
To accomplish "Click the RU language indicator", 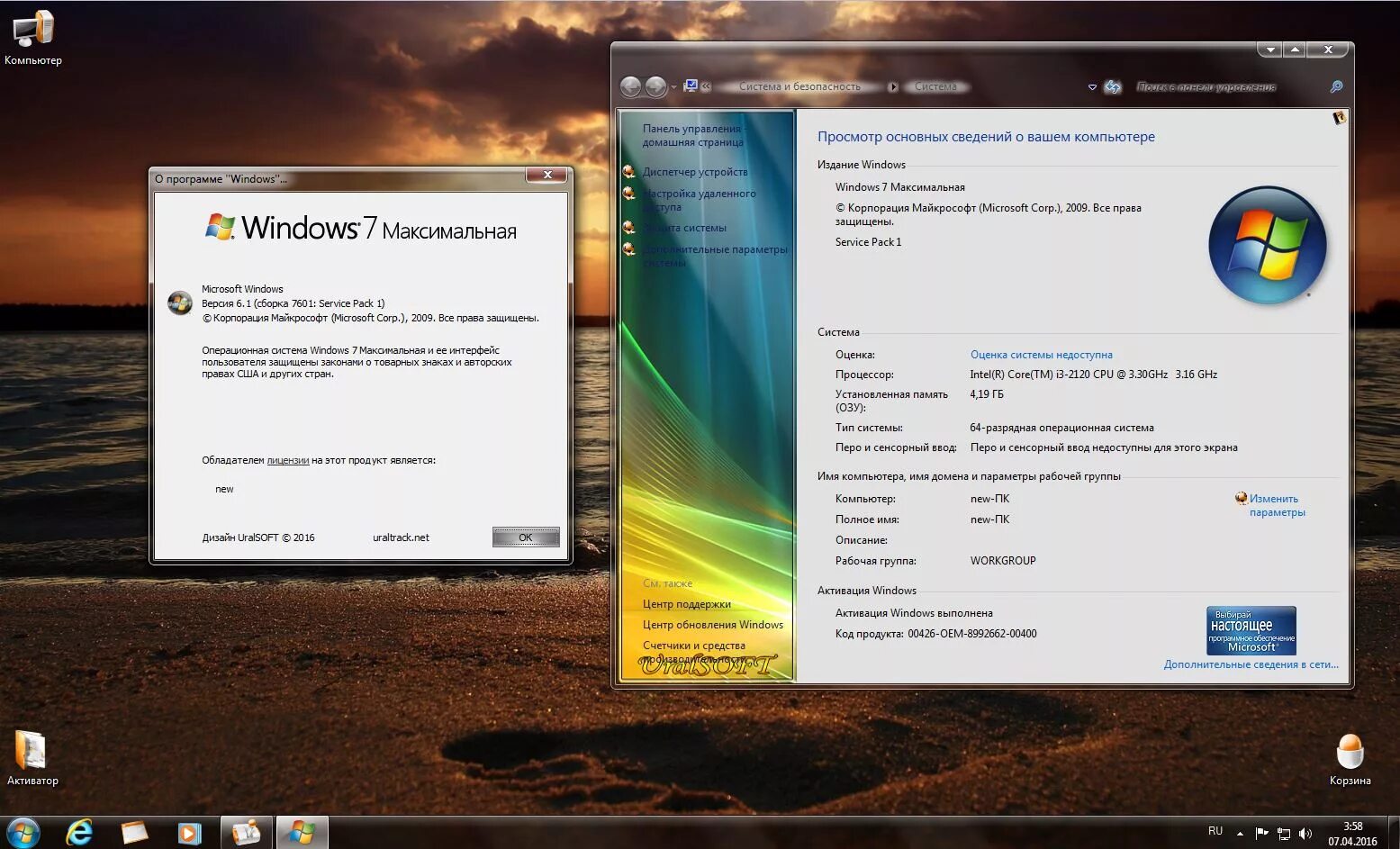I will click(x=1215, y=832).
